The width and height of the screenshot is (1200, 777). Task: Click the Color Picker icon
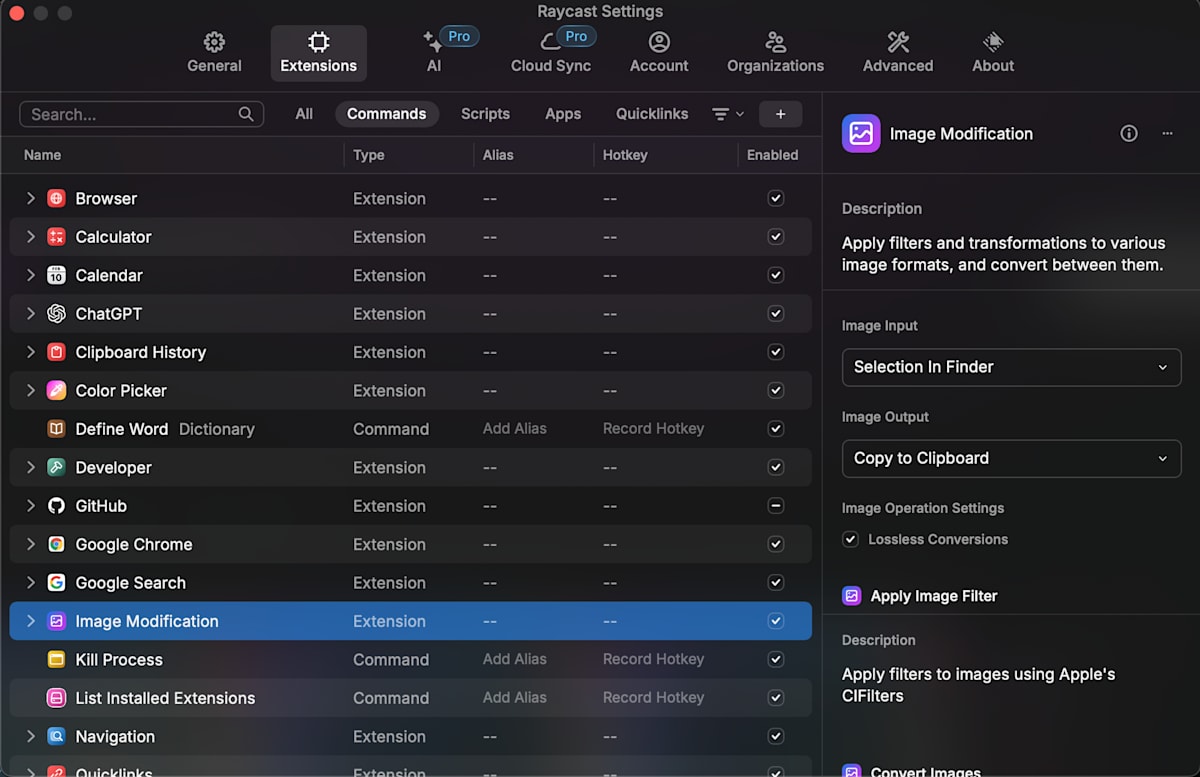pos(57,390)
